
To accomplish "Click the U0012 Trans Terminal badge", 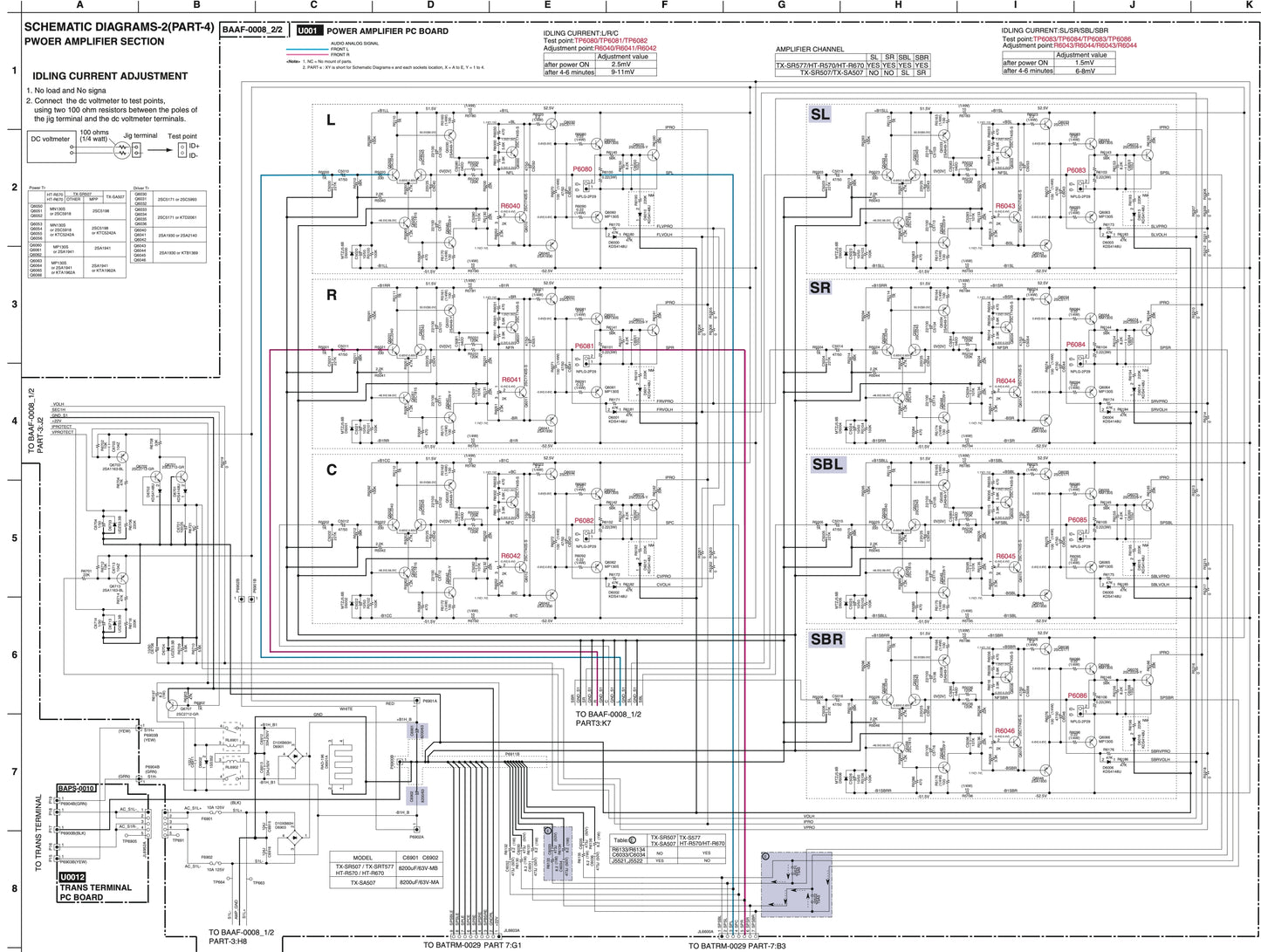I will (72, 877).
